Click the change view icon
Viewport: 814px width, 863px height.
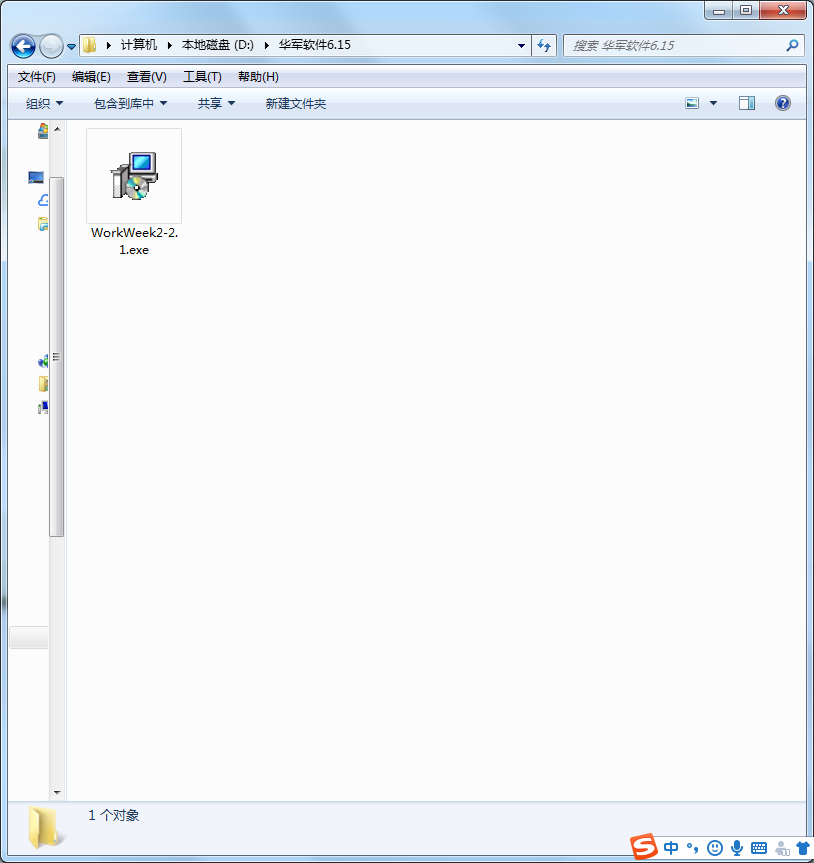coord(692,103)
